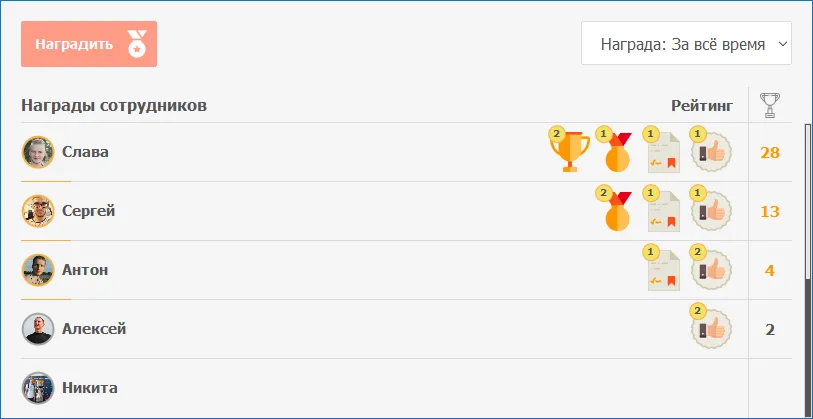Click Никита's avatar photo
The height and width of the screenshot is (419, 813).
[x=38, y=387]
